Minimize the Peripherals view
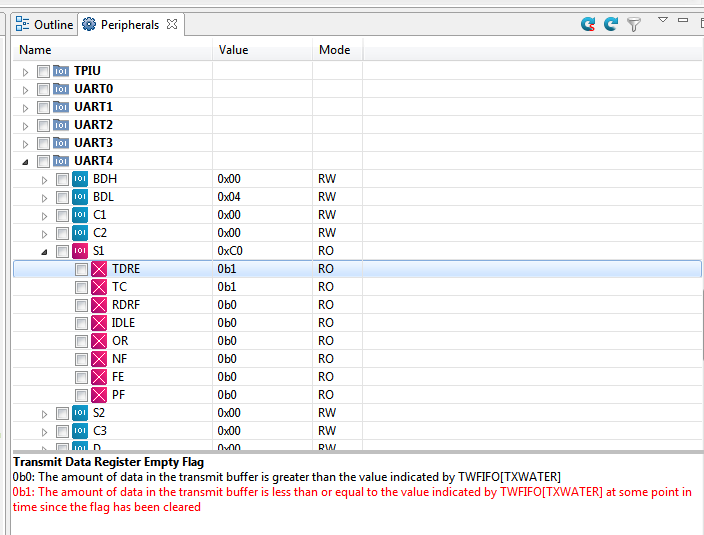The image size is (704, 535). [683, 20]
